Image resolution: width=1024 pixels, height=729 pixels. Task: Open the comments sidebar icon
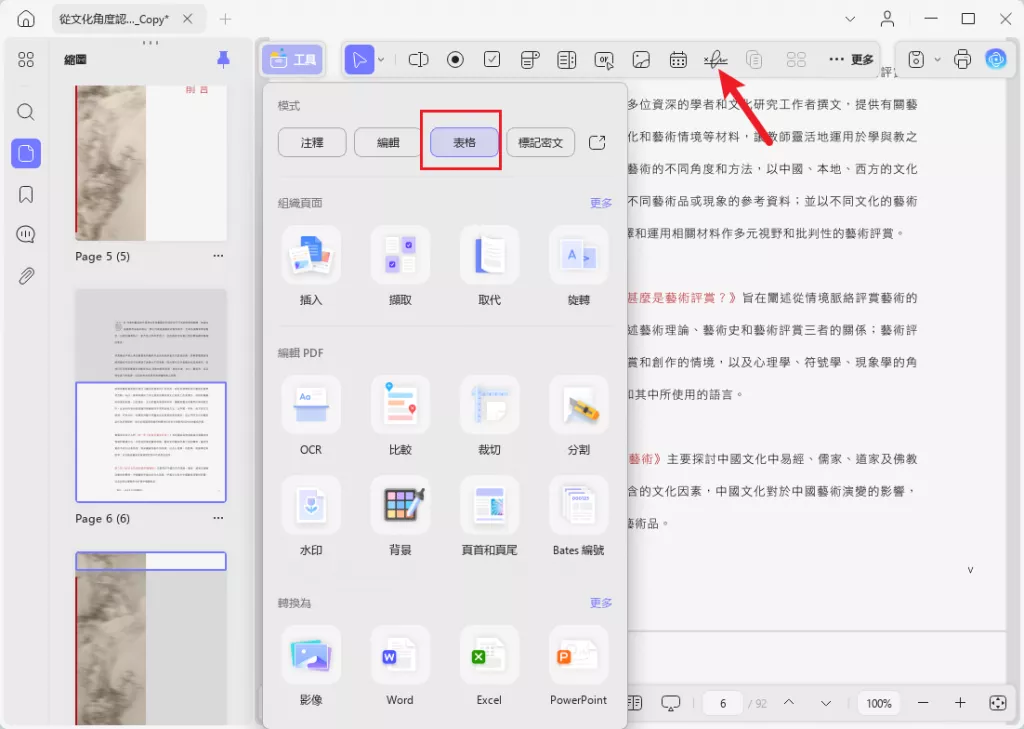(26, 235)
